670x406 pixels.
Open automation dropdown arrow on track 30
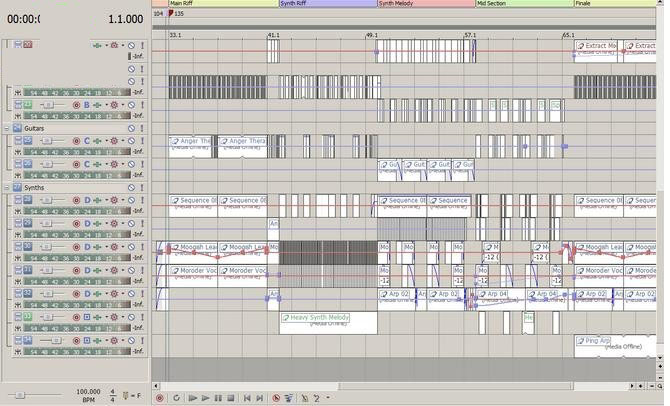click(123, 247)
